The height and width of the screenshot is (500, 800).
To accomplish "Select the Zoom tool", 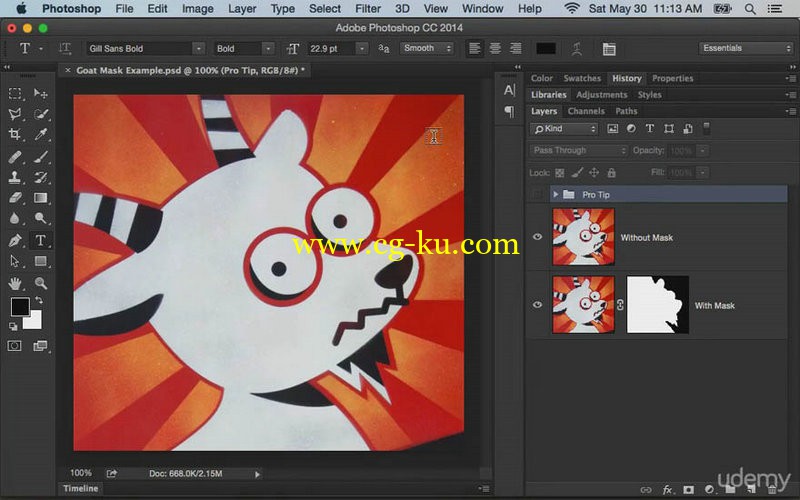I will 40,283.
